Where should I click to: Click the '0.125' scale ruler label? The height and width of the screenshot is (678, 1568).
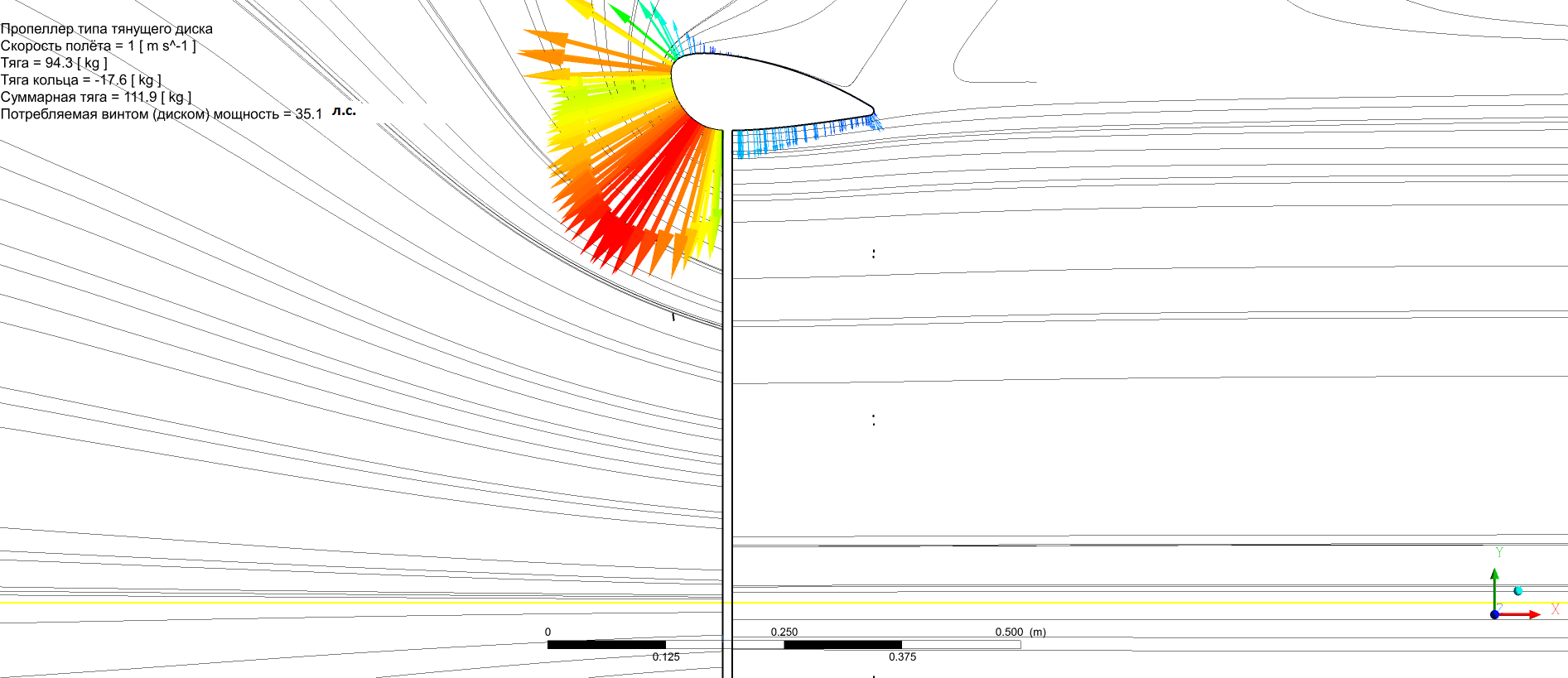[x=666, y=656]
